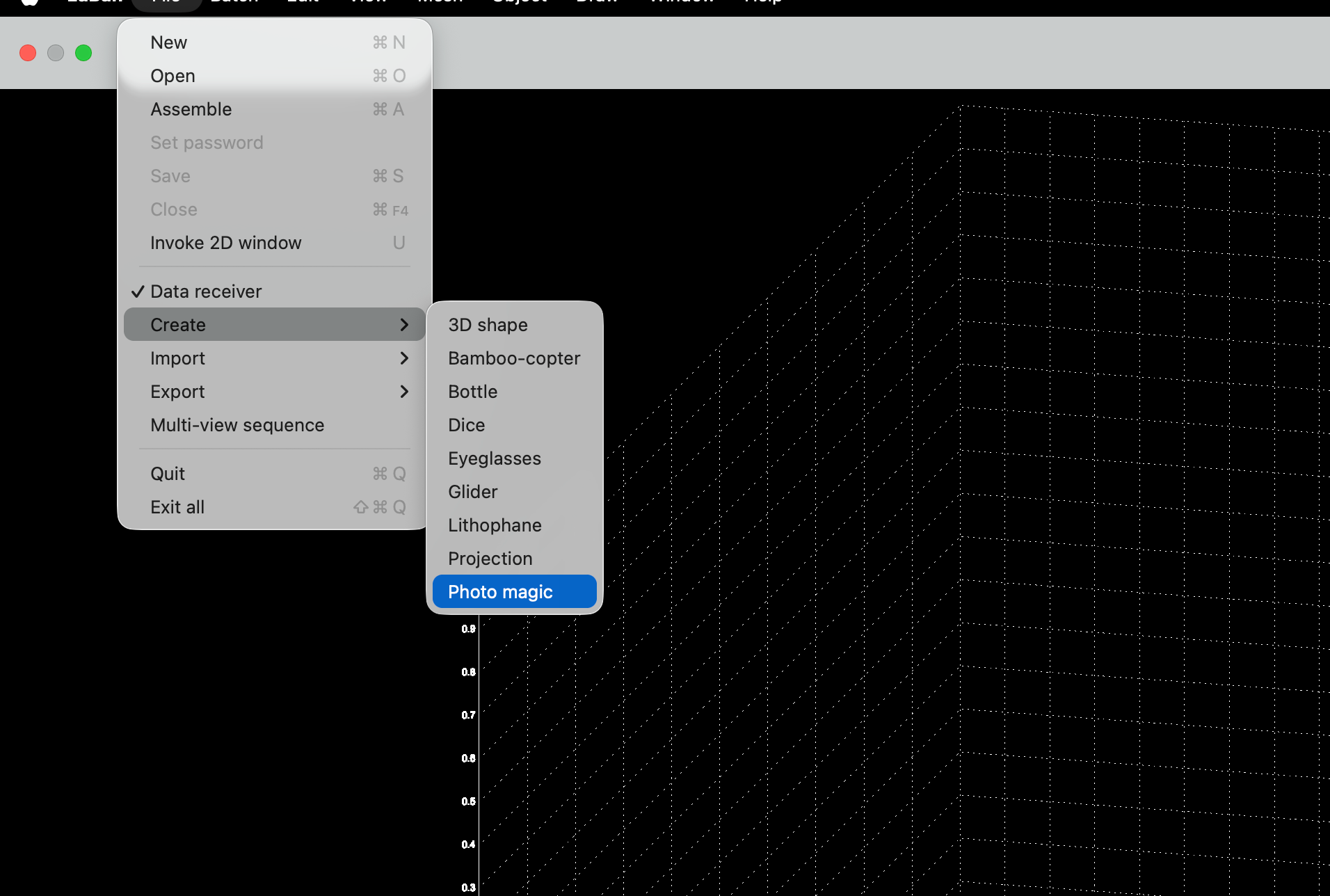
Task: Open Multi-view sequence
Action: [x=275, y=425]
